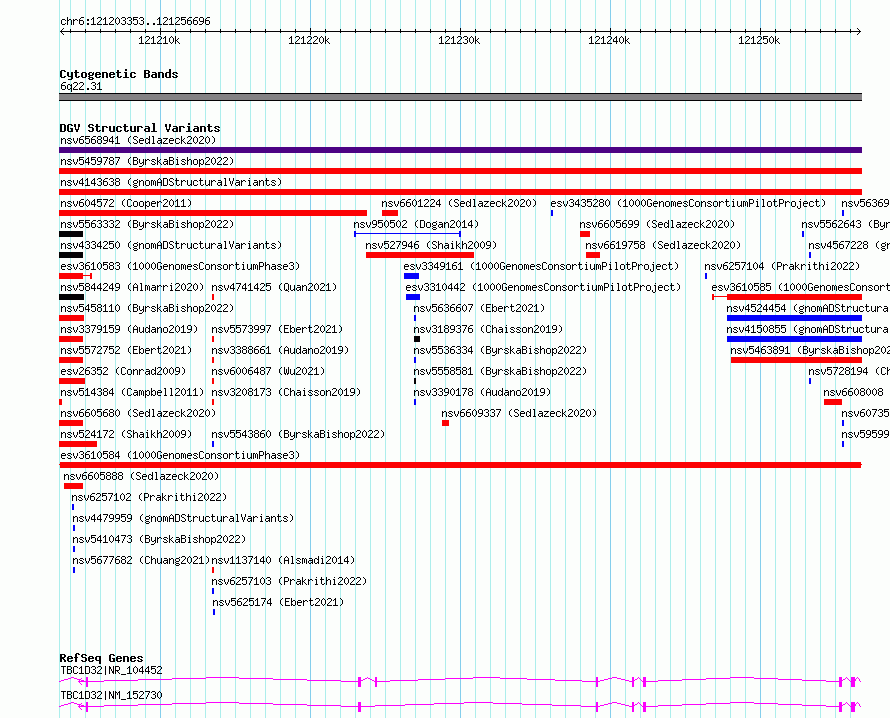Select nsv6257104 (Prakrithi2022) label
Viewport: 890px width, 718px height.
[x=782, y=266]
